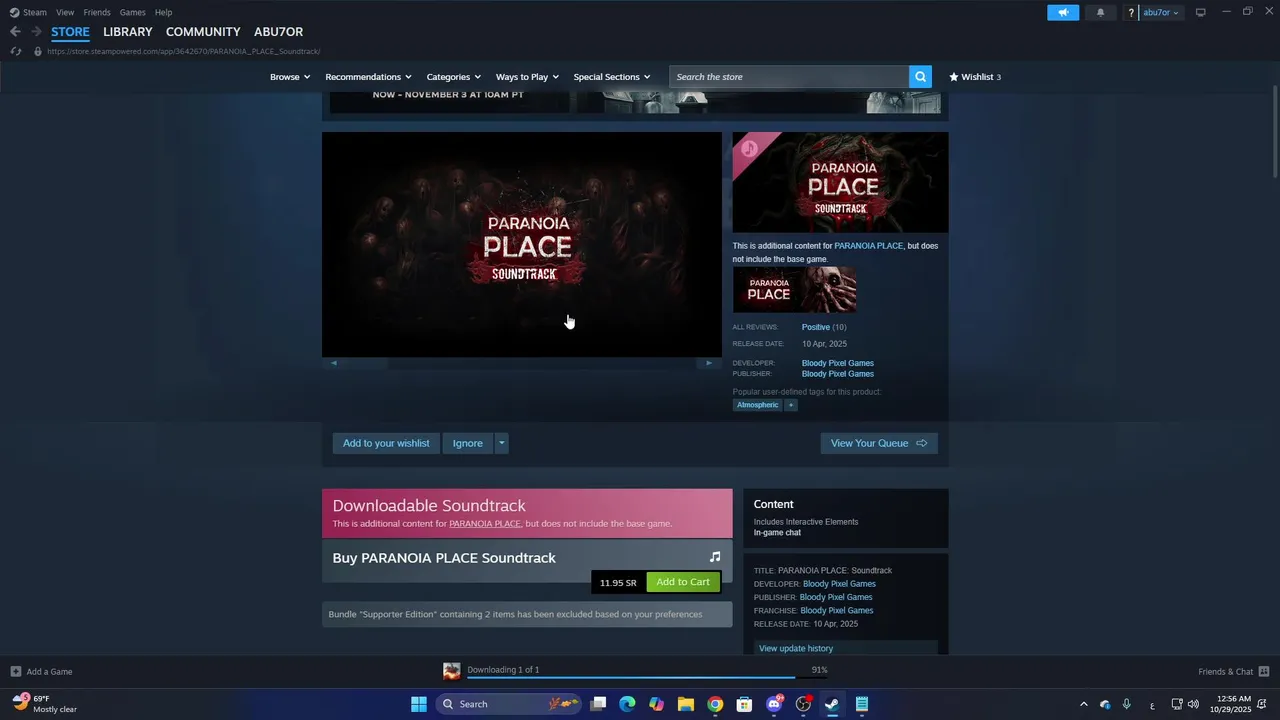The height and width of the screenshot is (720, 1280).
Task: Click Steam icon in taskbar
Action: [832, 704]
